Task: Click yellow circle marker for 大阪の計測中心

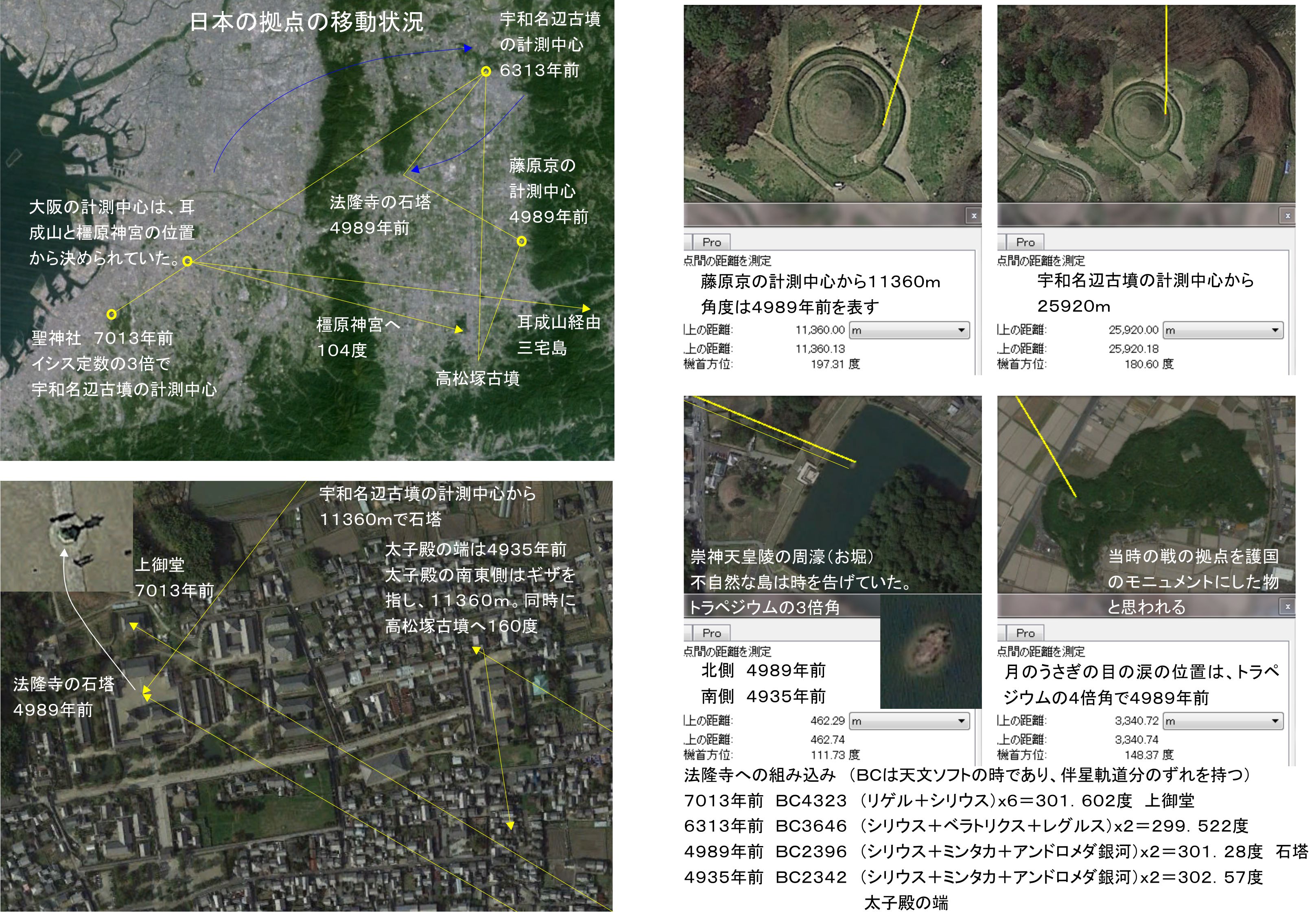Action: [187, 261]
